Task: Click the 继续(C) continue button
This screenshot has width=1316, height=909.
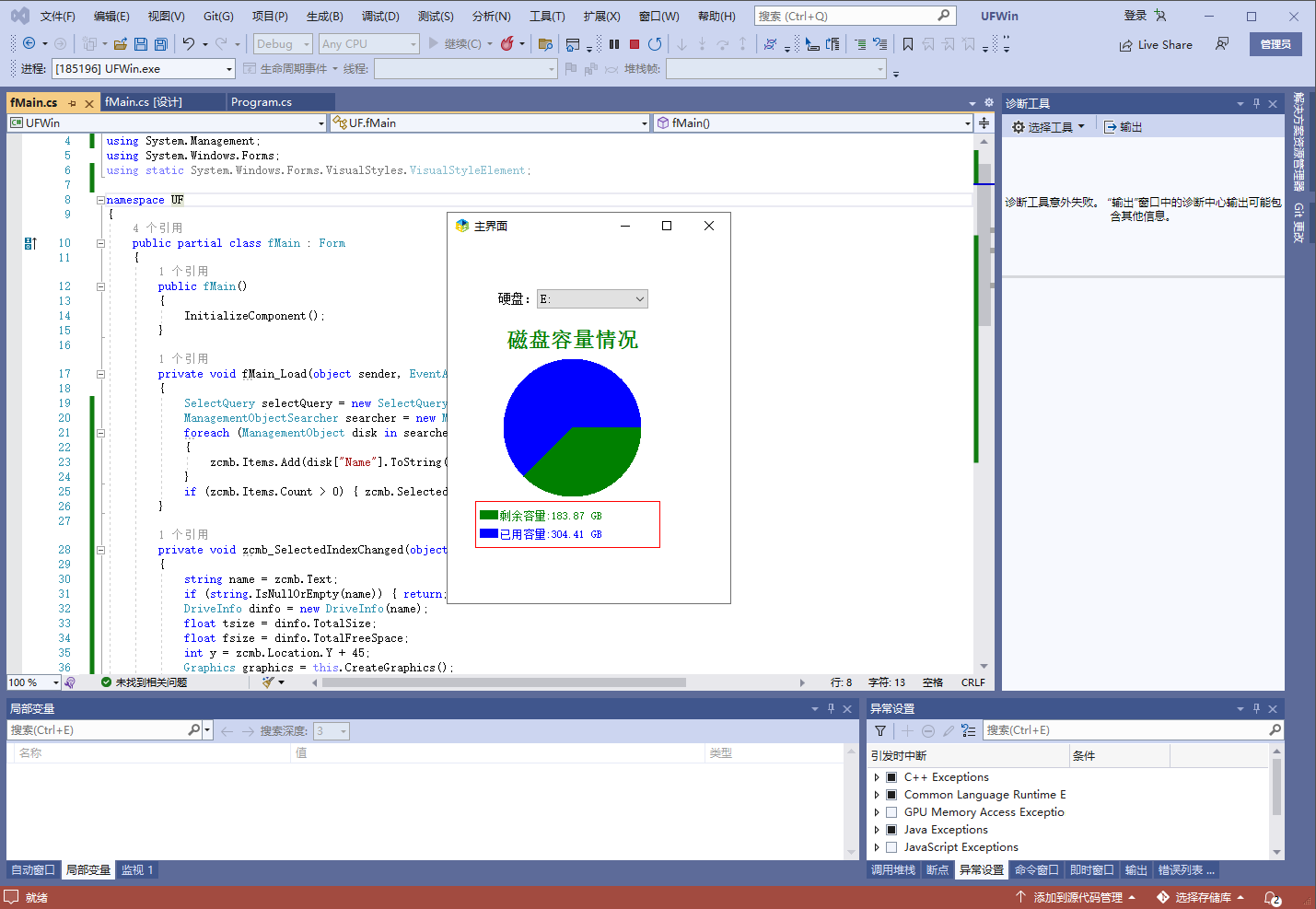Action: click(455, 43)
